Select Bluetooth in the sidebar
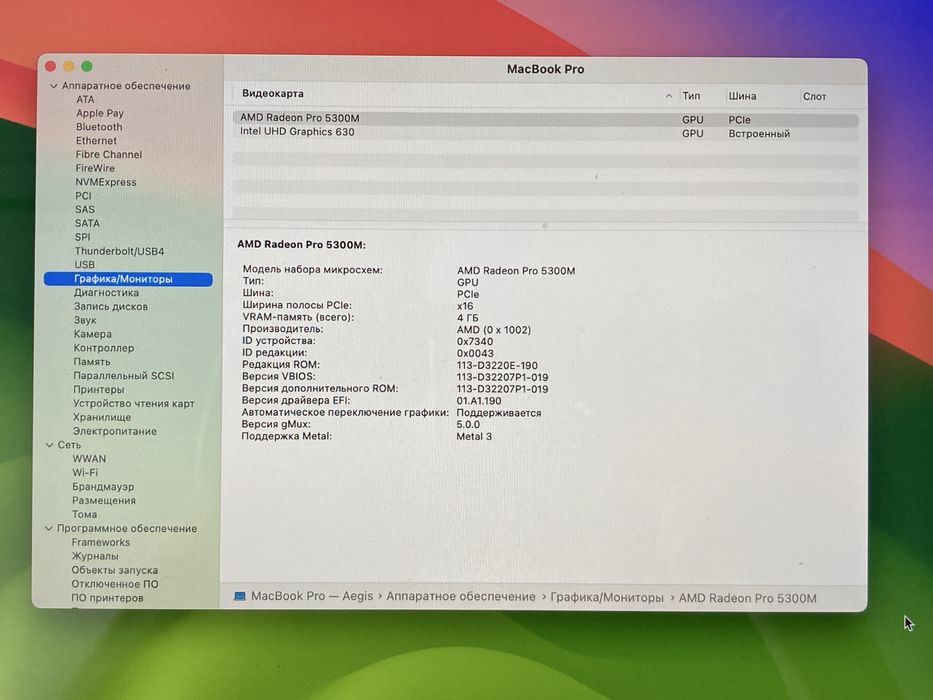 99,127
